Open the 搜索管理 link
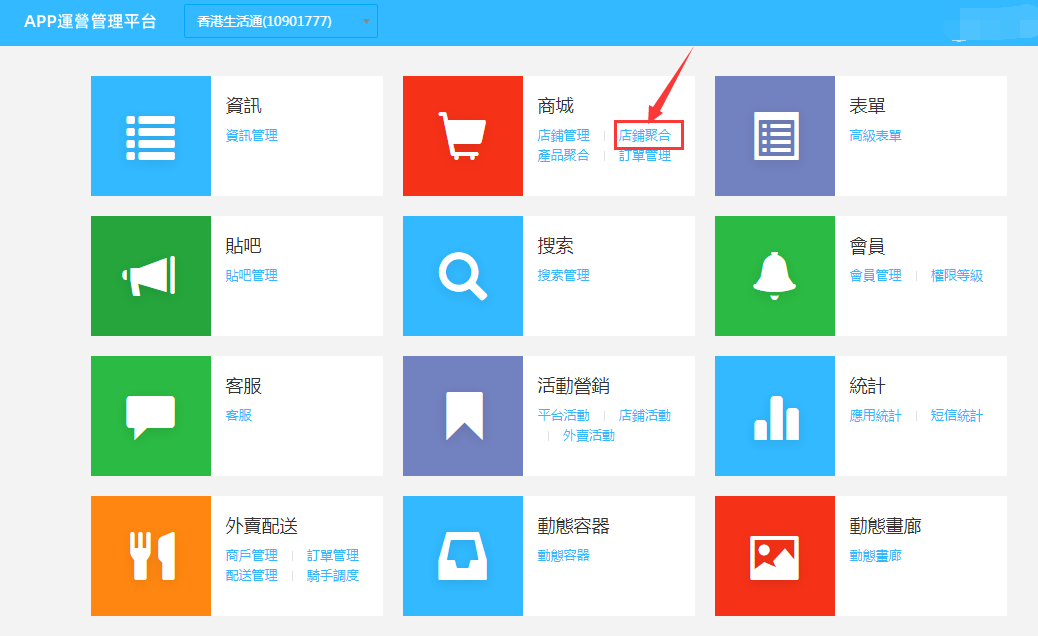 click(x=563, y=275)
